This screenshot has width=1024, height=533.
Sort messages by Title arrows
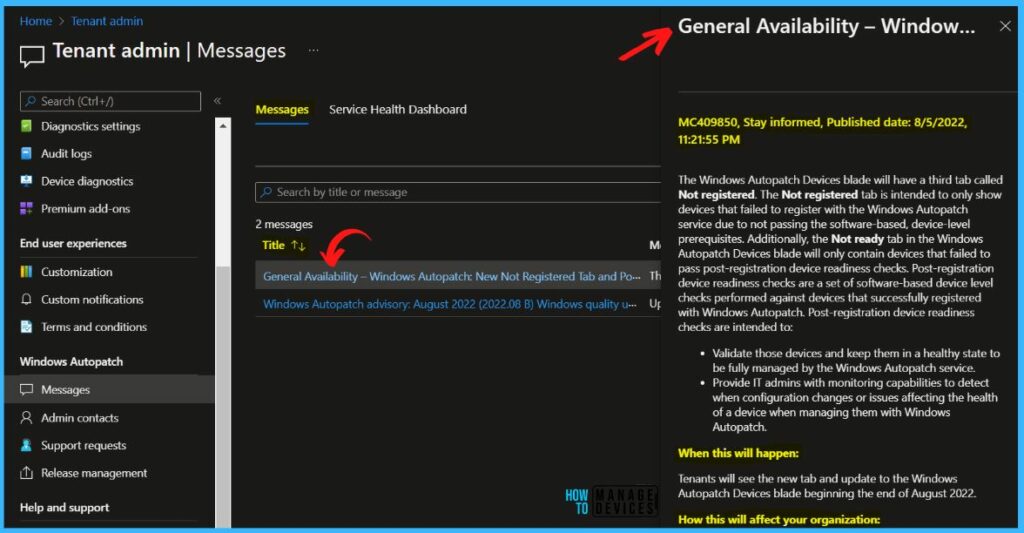(298, 246)
